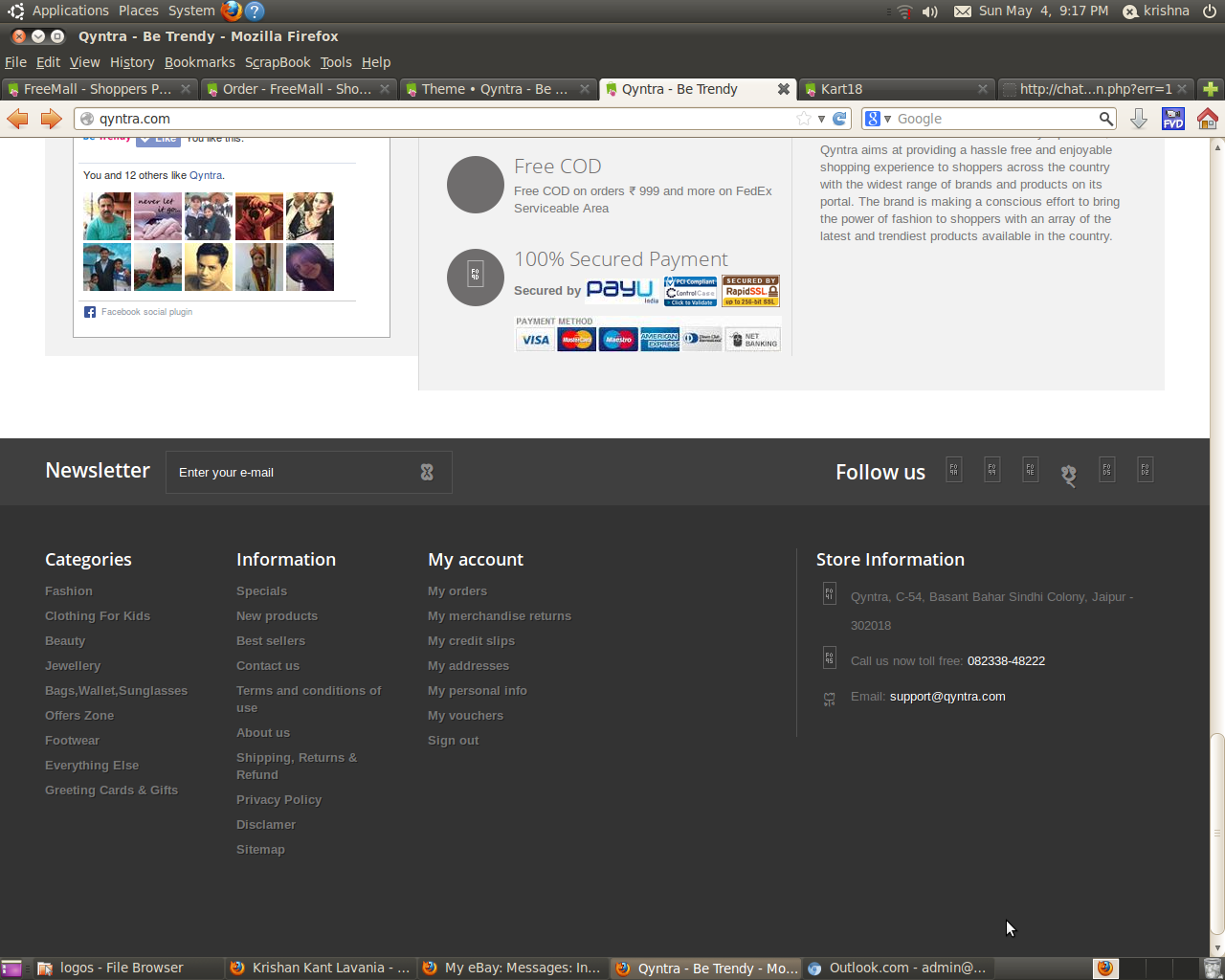
Task: Switch to the My eBay: Messages taskbar window
Action: (x=512, y=969)
